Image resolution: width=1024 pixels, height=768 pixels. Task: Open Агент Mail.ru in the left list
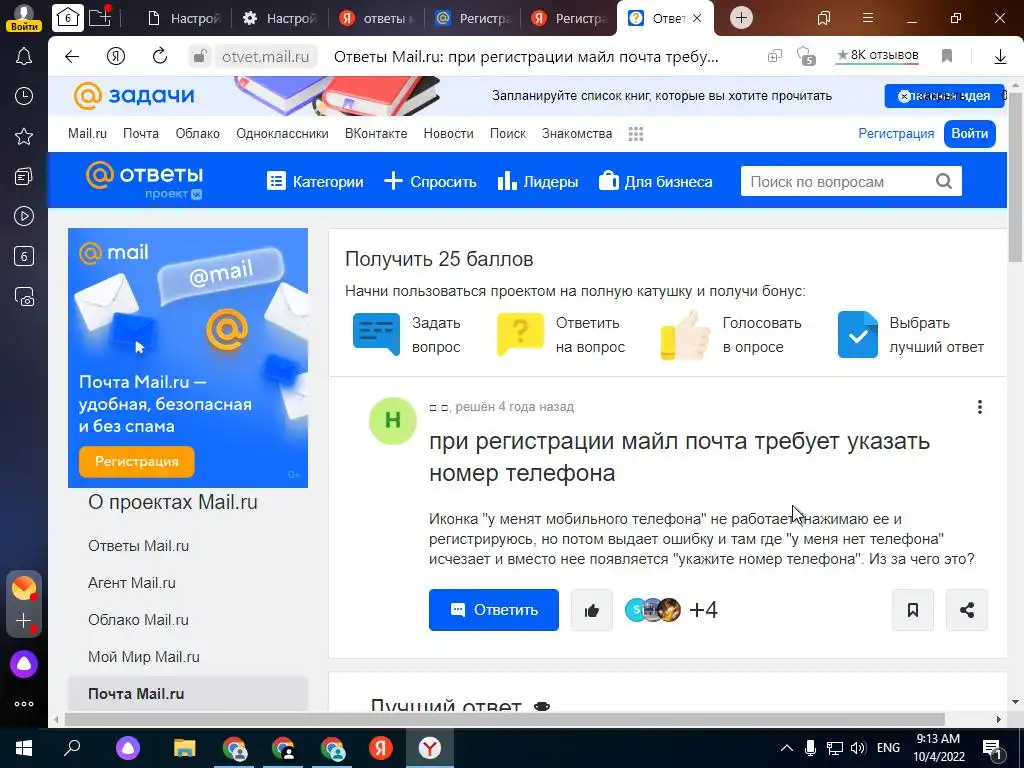132,583
